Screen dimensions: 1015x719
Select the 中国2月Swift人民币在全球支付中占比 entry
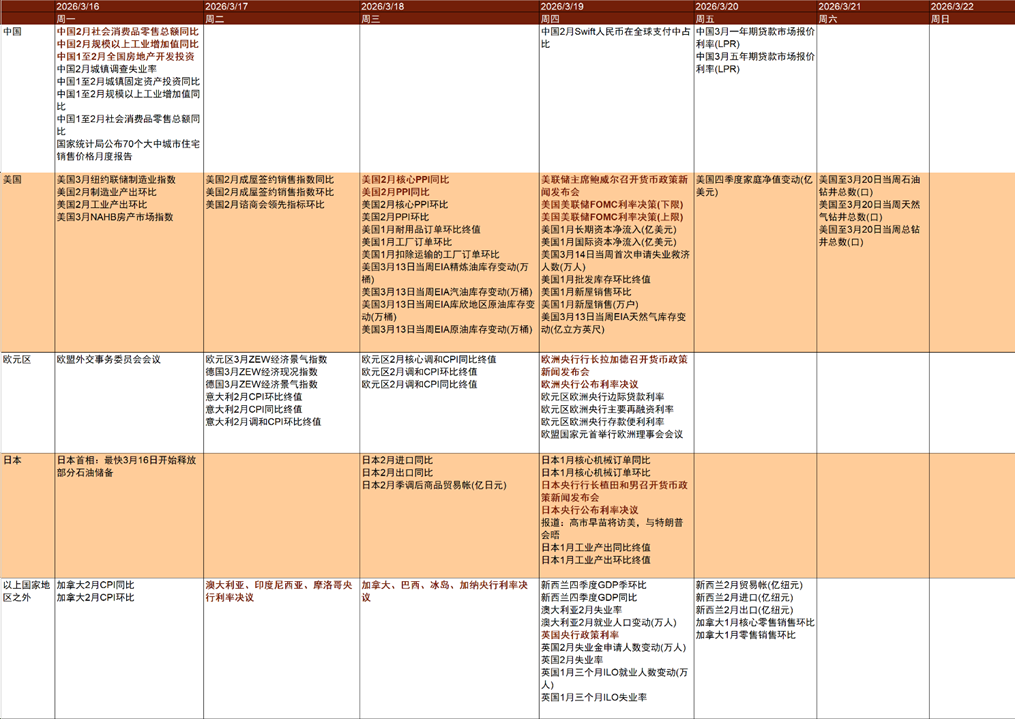pos(615,37)
